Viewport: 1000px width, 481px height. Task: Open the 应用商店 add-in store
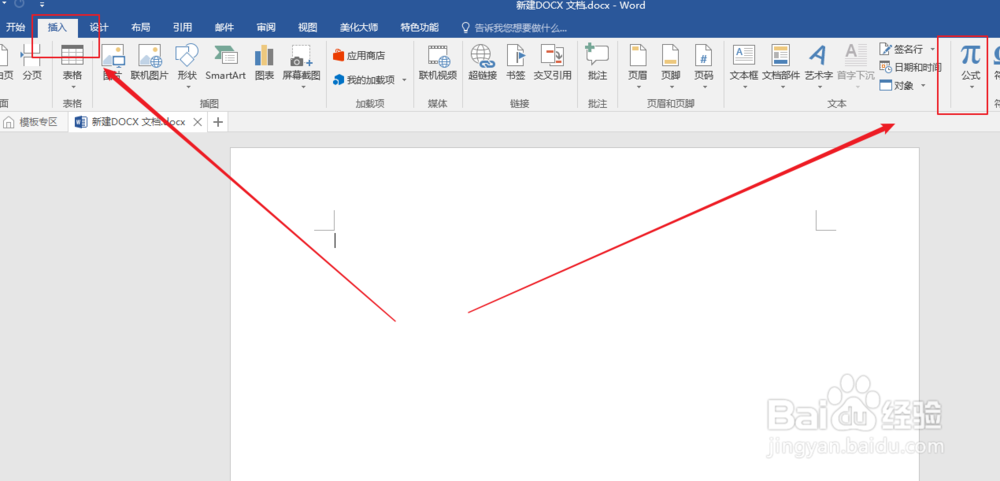click(x=359, y=56)
